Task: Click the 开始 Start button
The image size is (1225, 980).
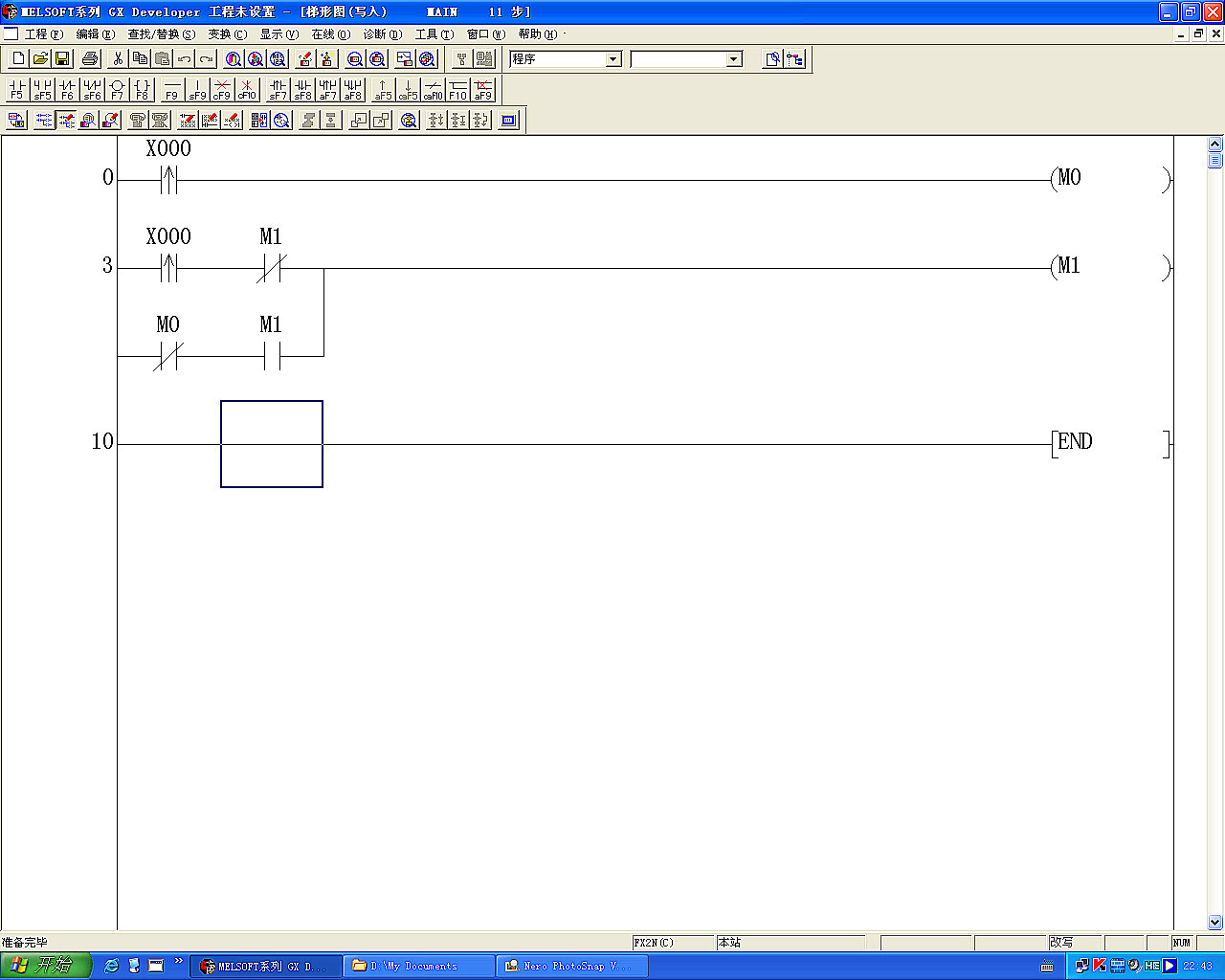Action: point(46,966)
